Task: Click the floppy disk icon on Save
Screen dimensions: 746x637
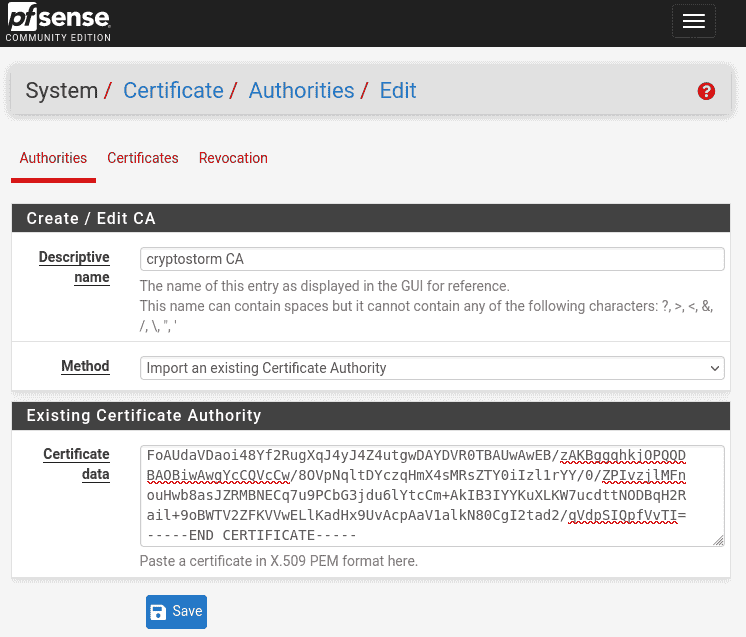Action: 158,612
